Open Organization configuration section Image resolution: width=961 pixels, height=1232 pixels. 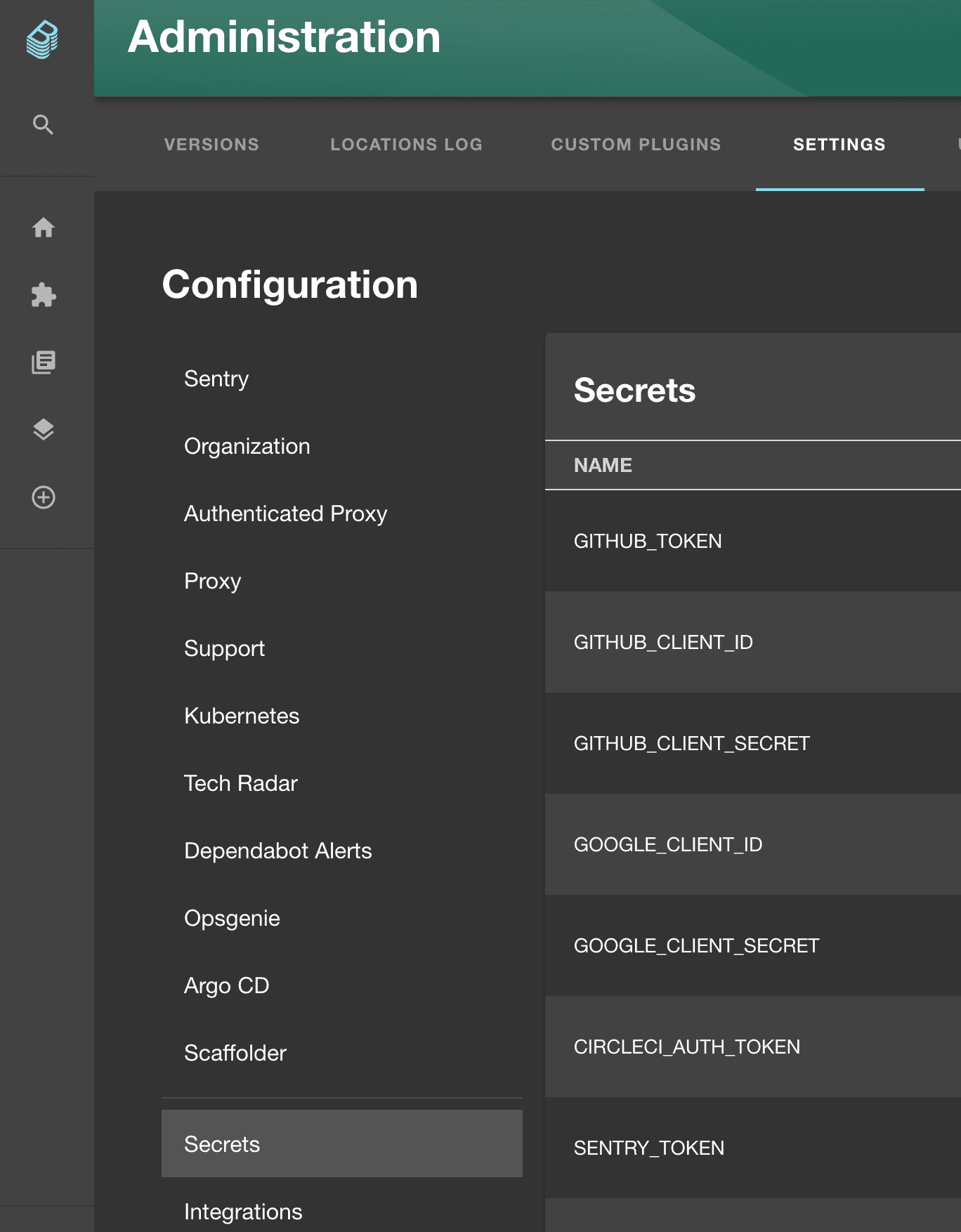(342, 446)
